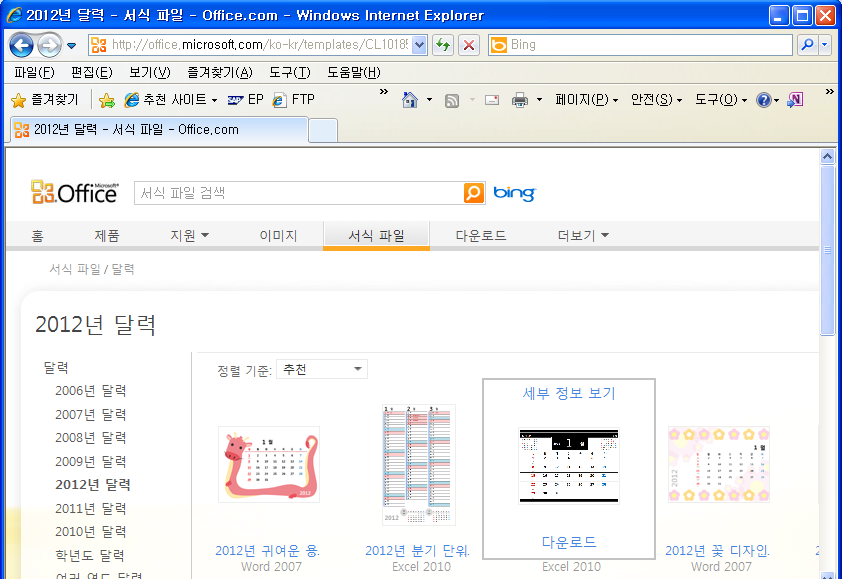The height and width of the screenshot is (579, 842).
Task: Open search provider options dropdown arrow
Action: tap(825, 45)
